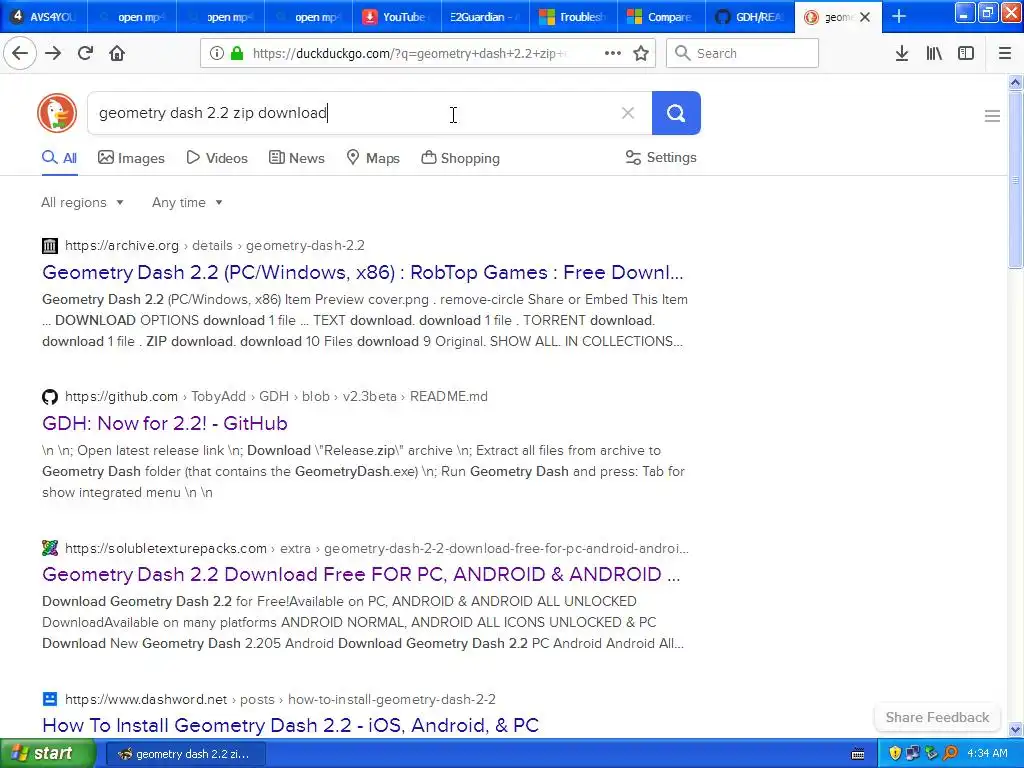This screenshot has height=768, width=1024.
Task: Show site information icon in address bar
Action: click(217, 53)
